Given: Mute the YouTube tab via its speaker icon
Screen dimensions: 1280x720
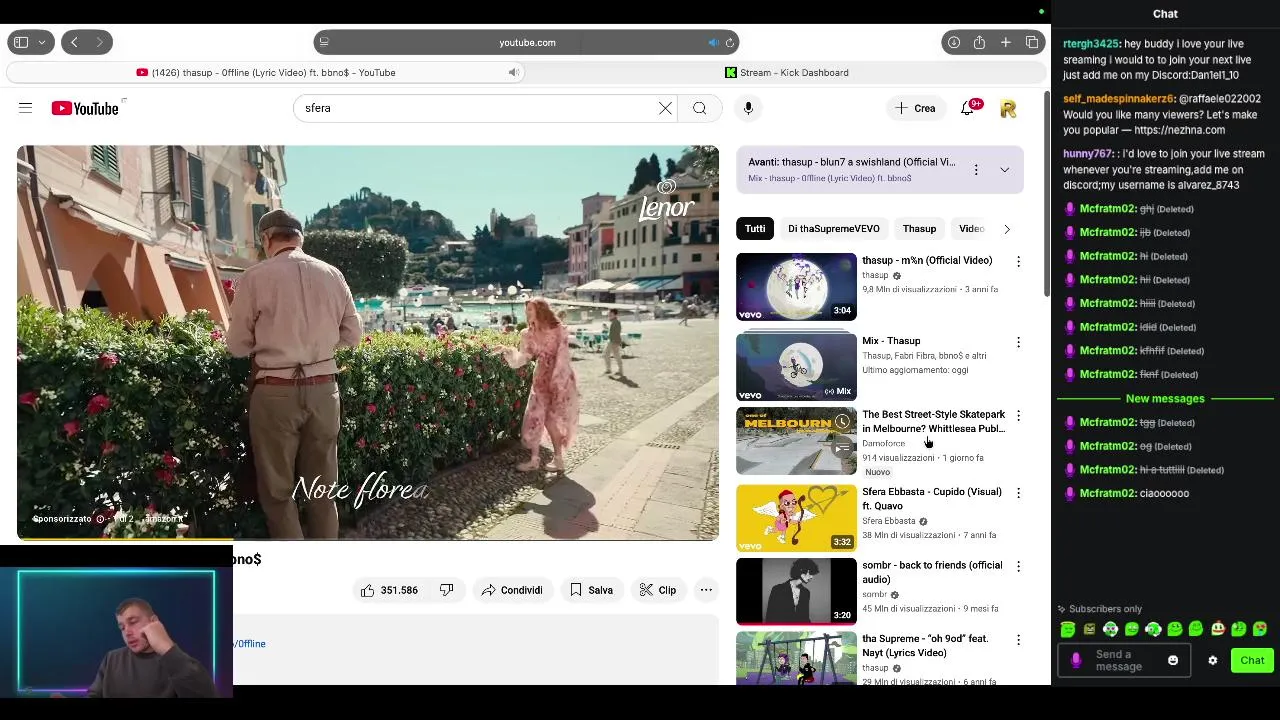Looking at the screenshot, I should (513, 72).
